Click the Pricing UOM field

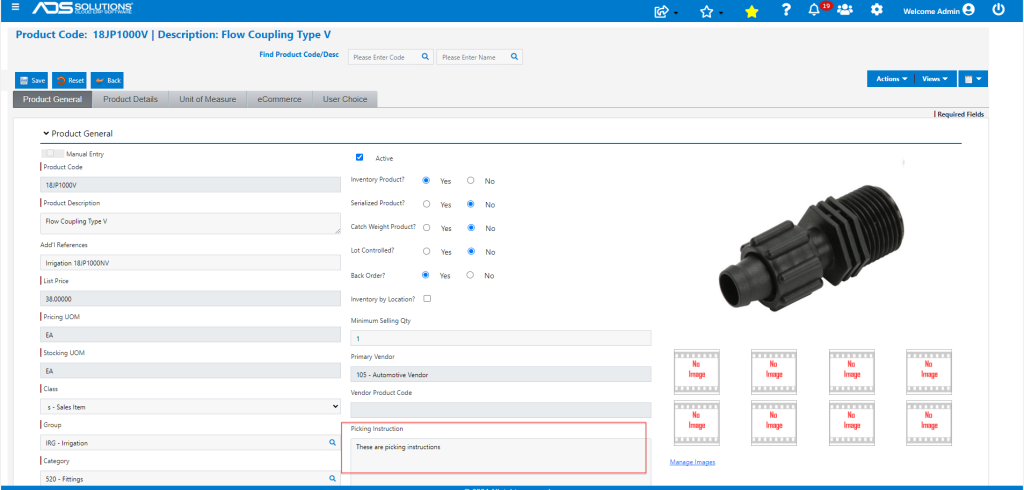(x=191, y=335)
